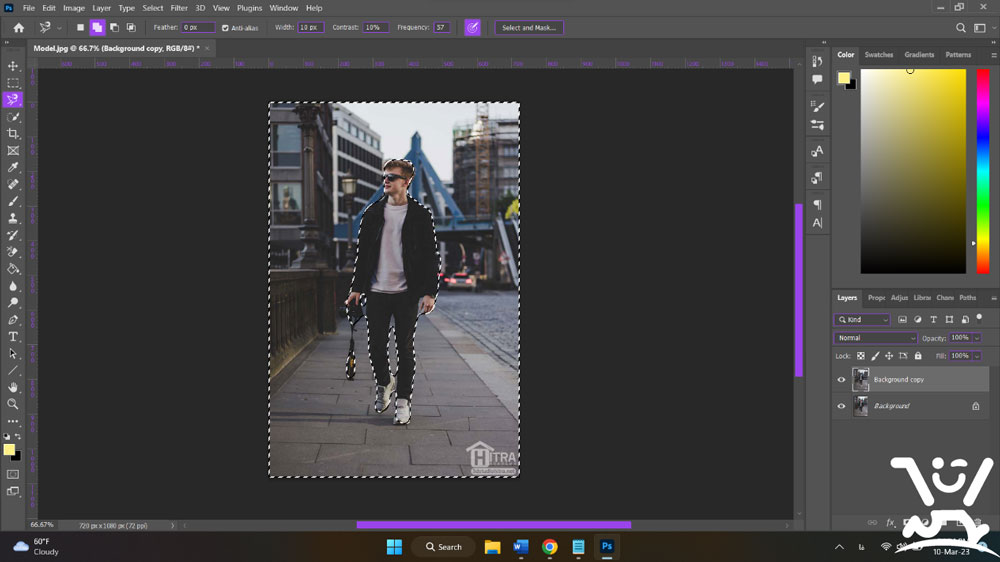Open the Search box on taskbar
This screenshot has width=1000, height=562.
(x=445, y=547)
